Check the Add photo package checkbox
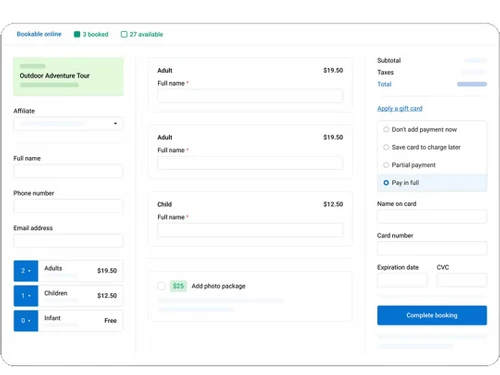This screenshot has height=375, width=500. (161, 286)
